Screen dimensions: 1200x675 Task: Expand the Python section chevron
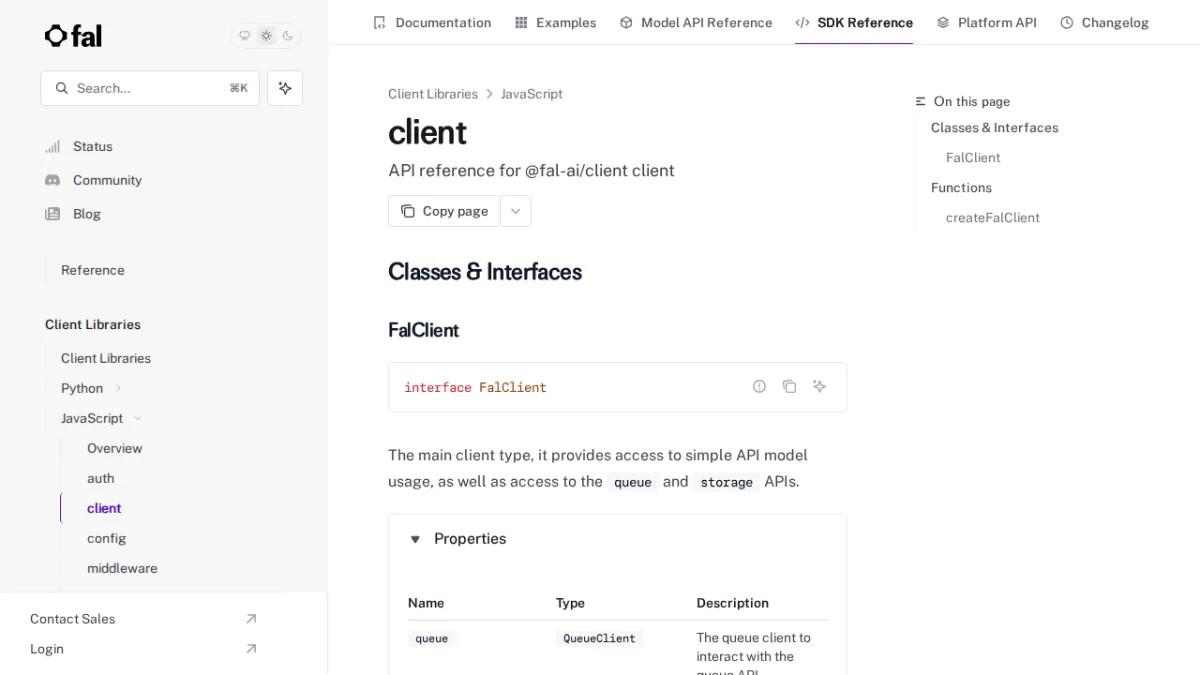[x=118, y=388]
